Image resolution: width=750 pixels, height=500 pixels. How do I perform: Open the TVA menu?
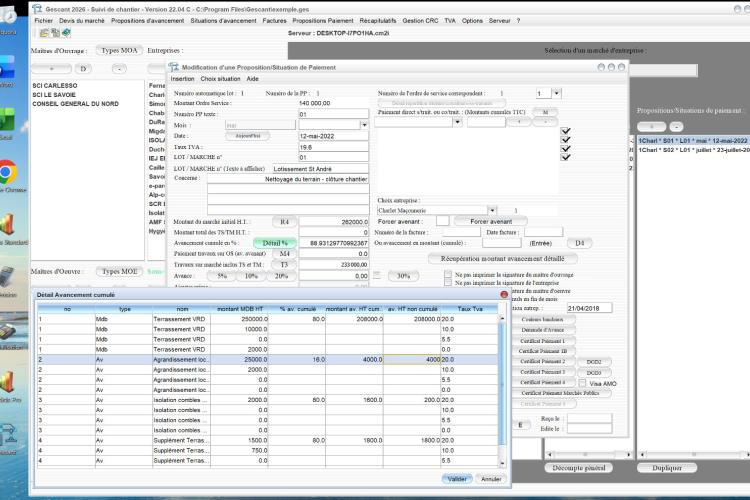tap(450, 21)
